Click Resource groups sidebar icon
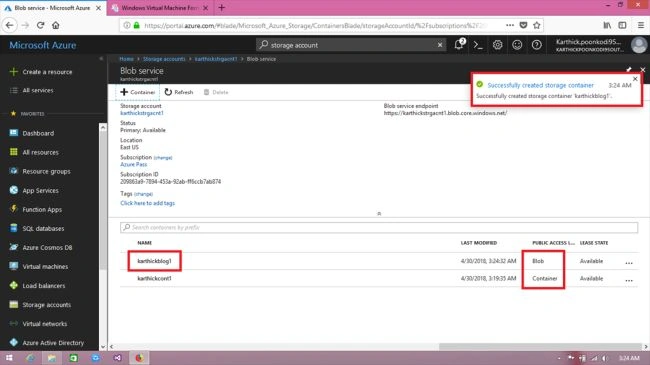Image resolution: width=650 pixels, height=365 pixels. [14, 171]
